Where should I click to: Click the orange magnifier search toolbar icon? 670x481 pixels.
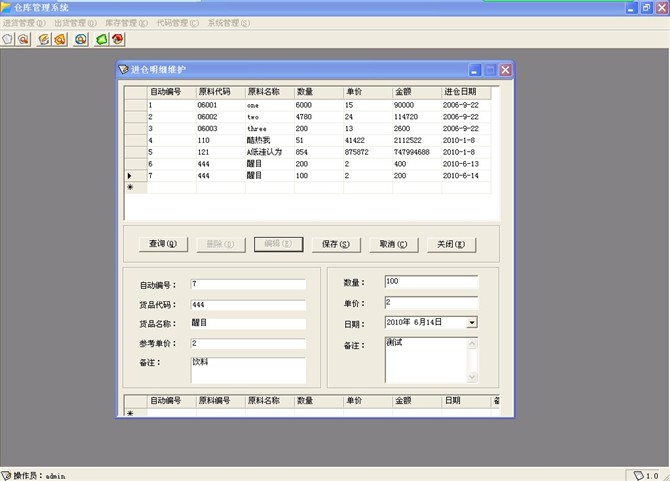pos(60,39)
